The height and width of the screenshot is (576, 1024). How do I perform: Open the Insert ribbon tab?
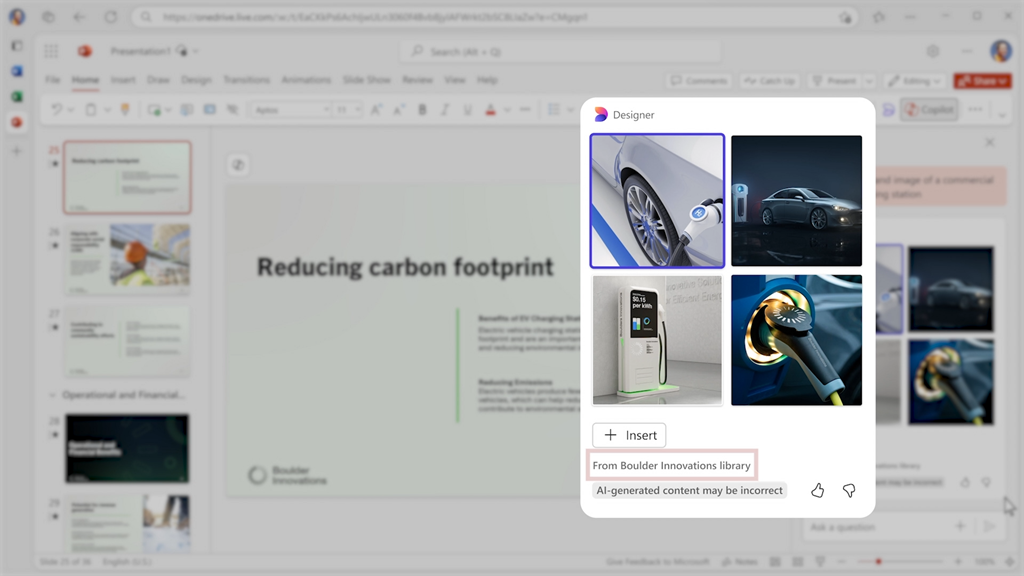tap(123, 80)
